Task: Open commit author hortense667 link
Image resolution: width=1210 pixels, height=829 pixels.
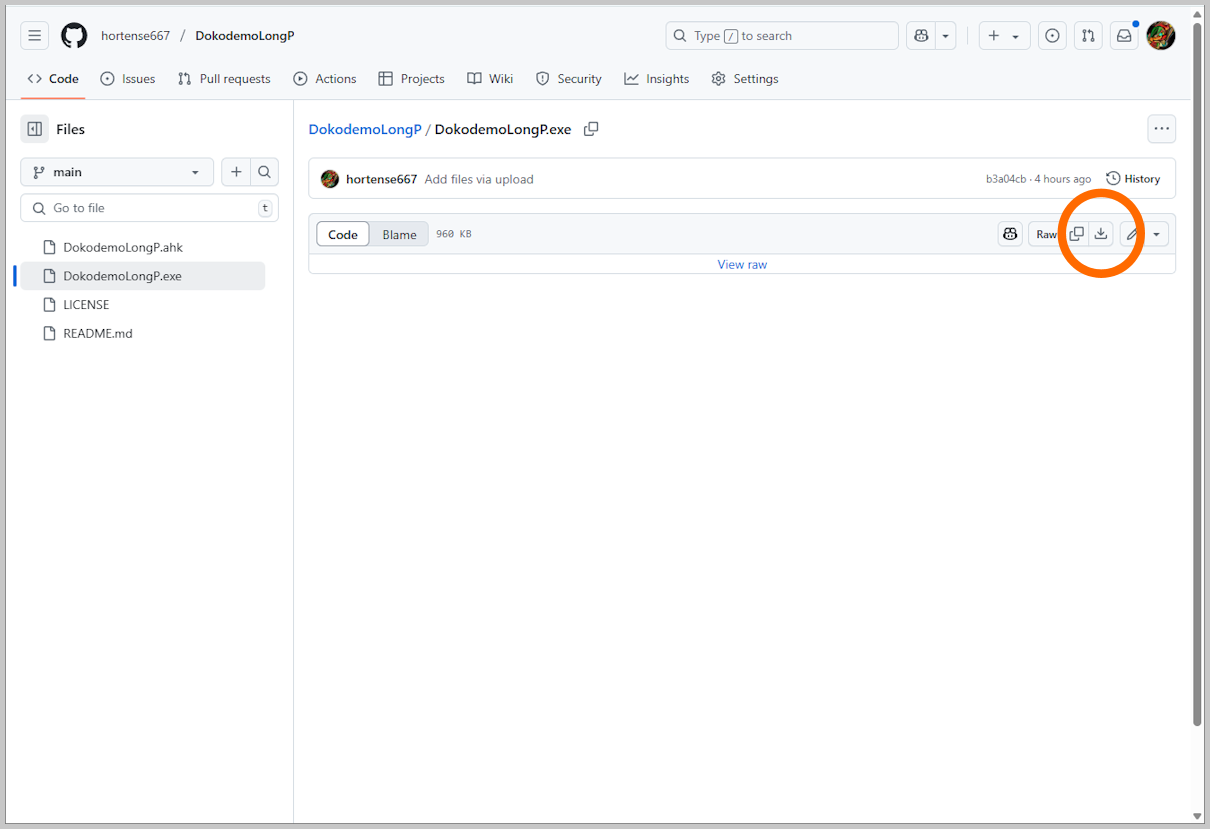Action: tap(381, 179)
